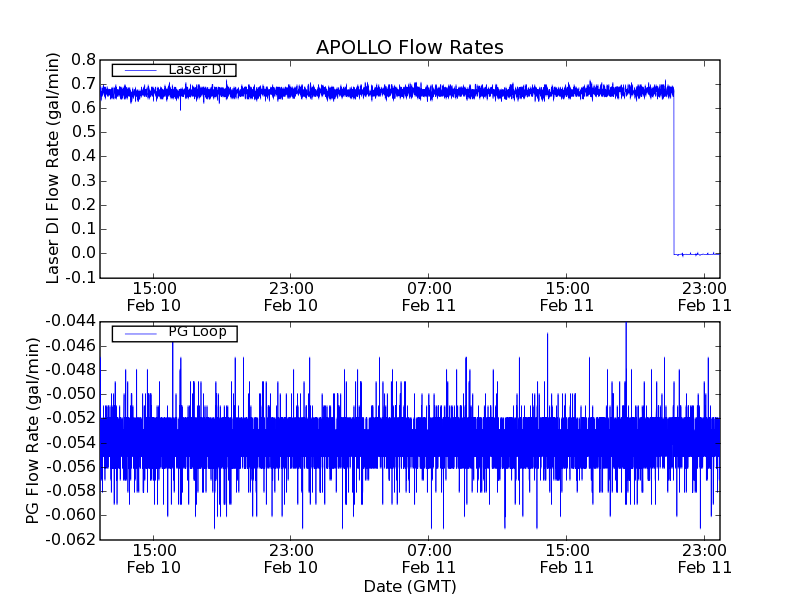
Task: Click the '23:00 Feb 11' label under bottom chart
Action: (705, 559)
